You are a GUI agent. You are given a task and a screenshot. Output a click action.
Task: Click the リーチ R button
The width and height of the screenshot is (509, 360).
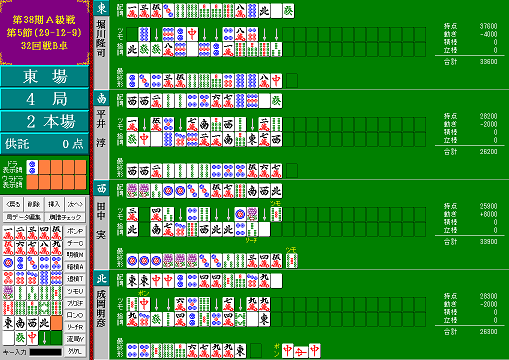(x=75, y=327)
